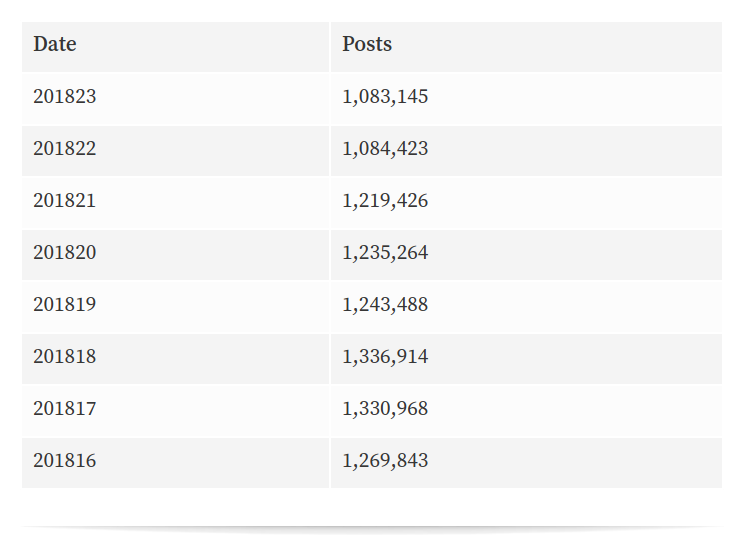This screenshot has height=542, width=740.
Task: Select the date cell 201821
Action: click(65, 200)
